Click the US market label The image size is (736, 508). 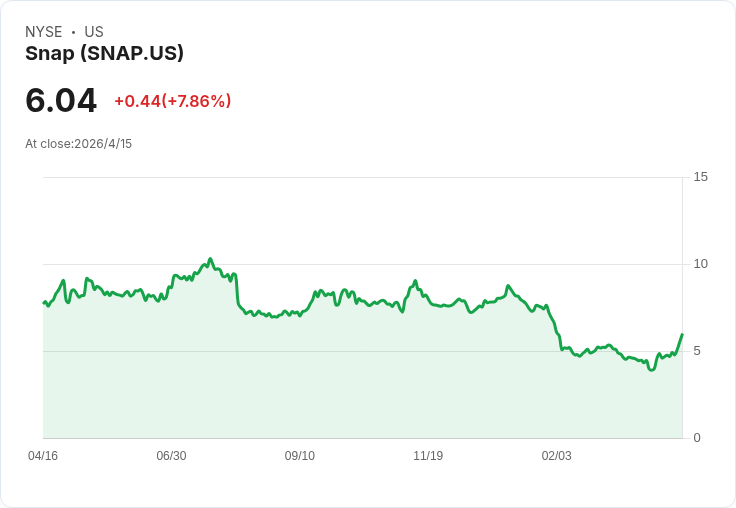[x=94, y=32]
